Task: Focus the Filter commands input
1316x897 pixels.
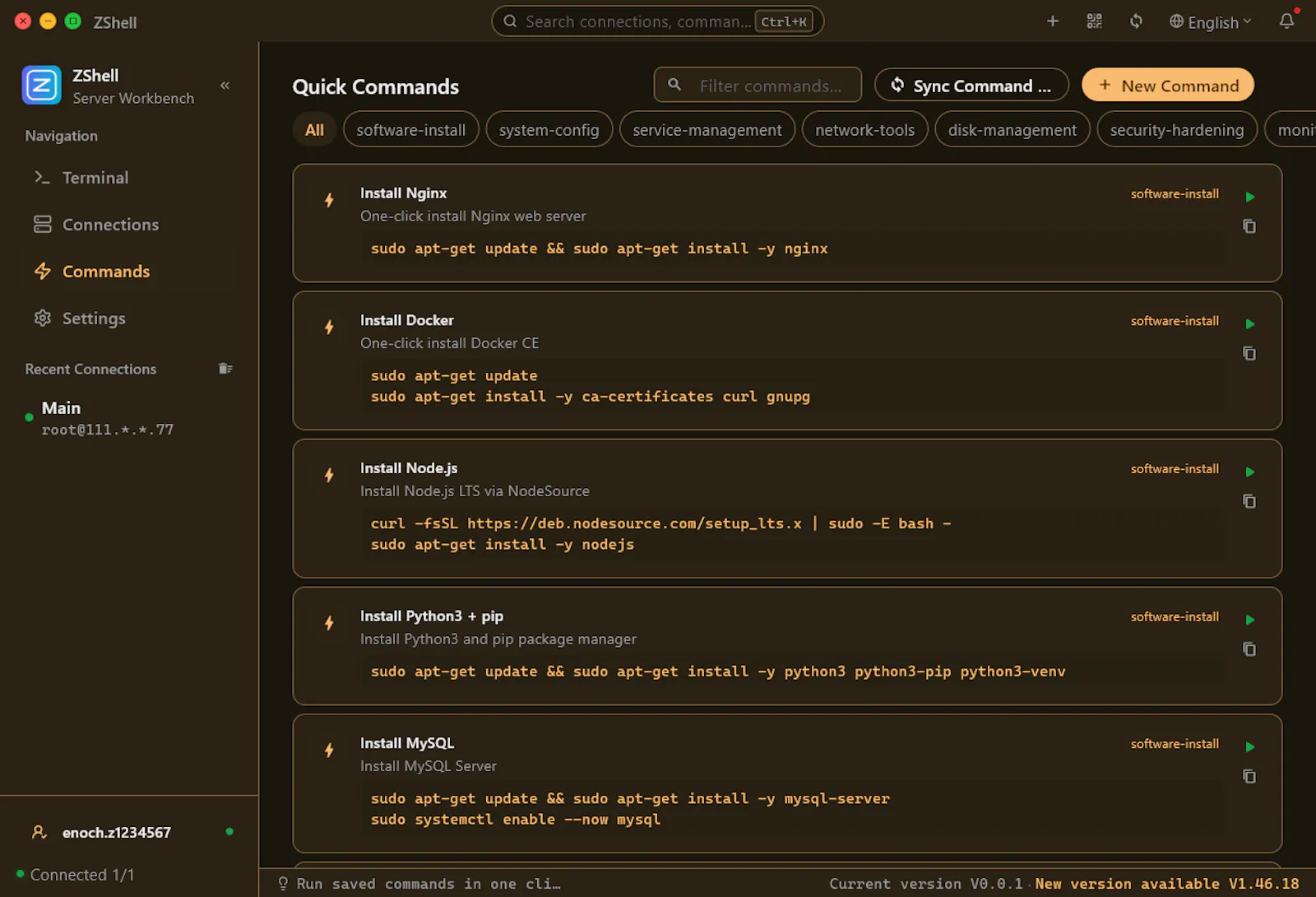Action: [x=758, y=86]
